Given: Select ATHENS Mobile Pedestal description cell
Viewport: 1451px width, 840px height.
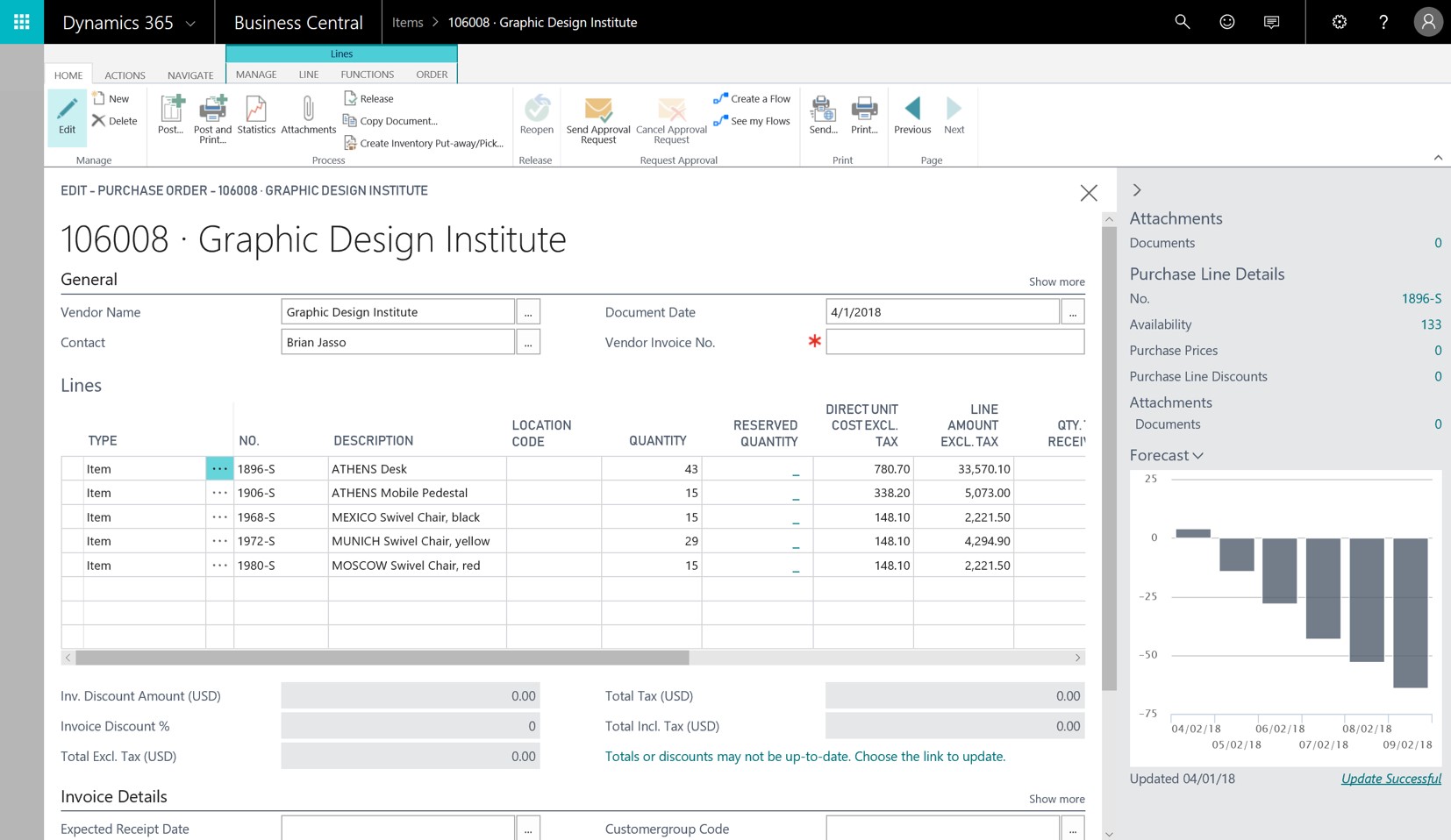Looking at the screenshot, I should pos(418,493).
